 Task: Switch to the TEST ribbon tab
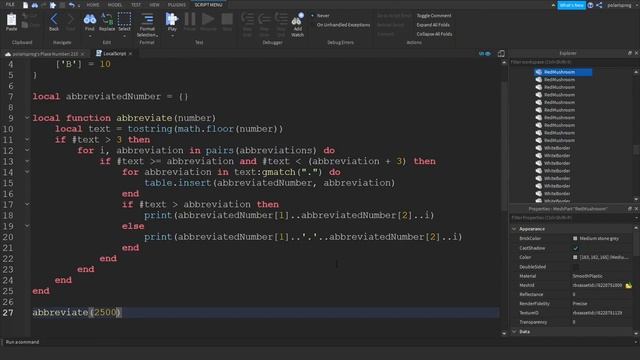136,5
